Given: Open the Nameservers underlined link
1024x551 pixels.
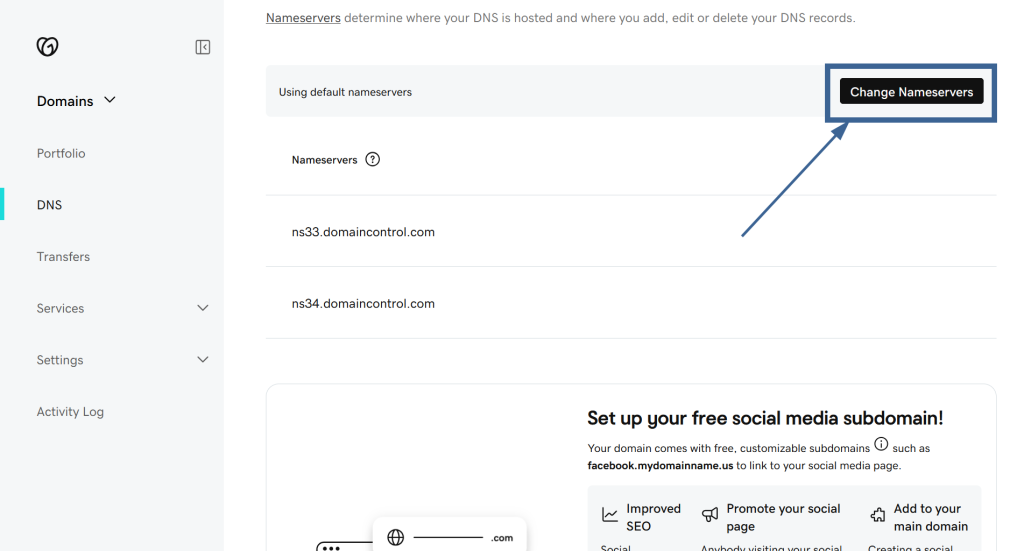Looking at the screenshot, I should click(x=303, y=18).
